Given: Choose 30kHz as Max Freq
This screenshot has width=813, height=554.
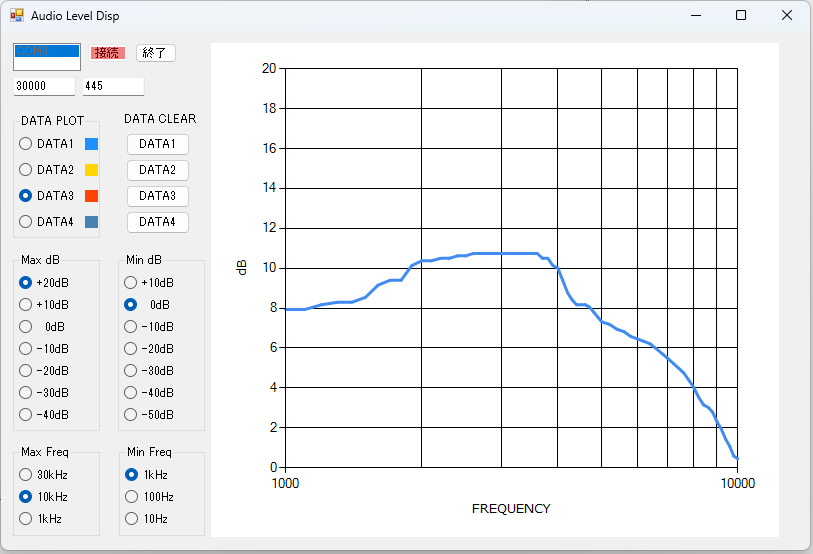Looking at the screenshot, I should point(27,475).
